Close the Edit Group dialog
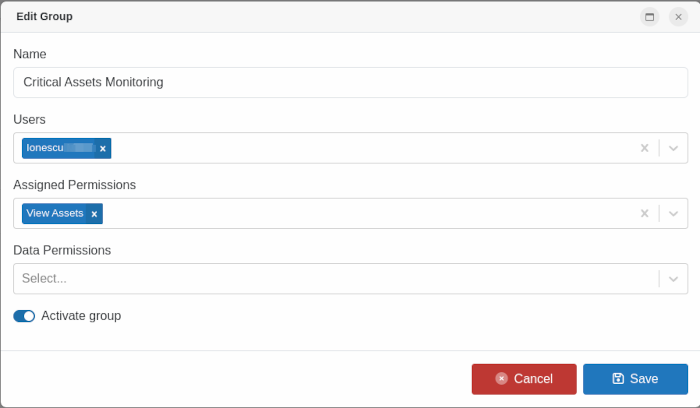This screenshot has height=408, width=700. pos(678,17)
